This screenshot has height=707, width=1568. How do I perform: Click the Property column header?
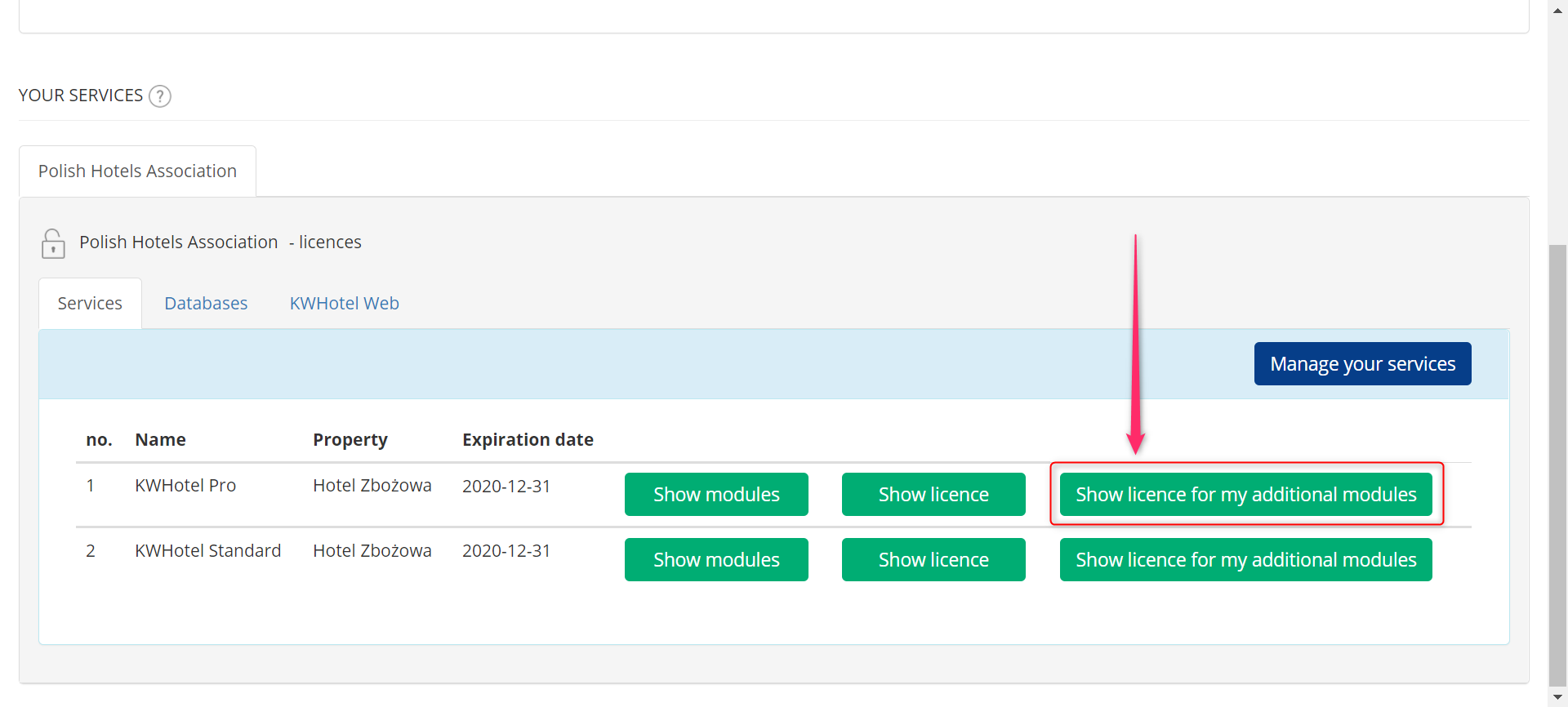click(x=350, y=440)
